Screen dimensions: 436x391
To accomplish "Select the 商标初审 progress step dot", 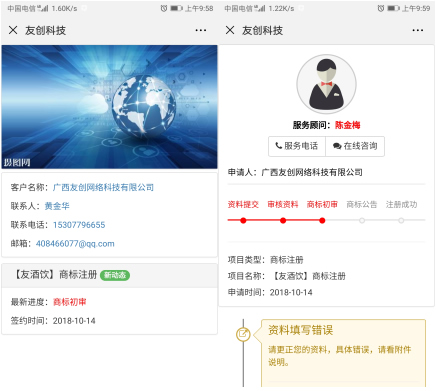I will pos(322,220).
